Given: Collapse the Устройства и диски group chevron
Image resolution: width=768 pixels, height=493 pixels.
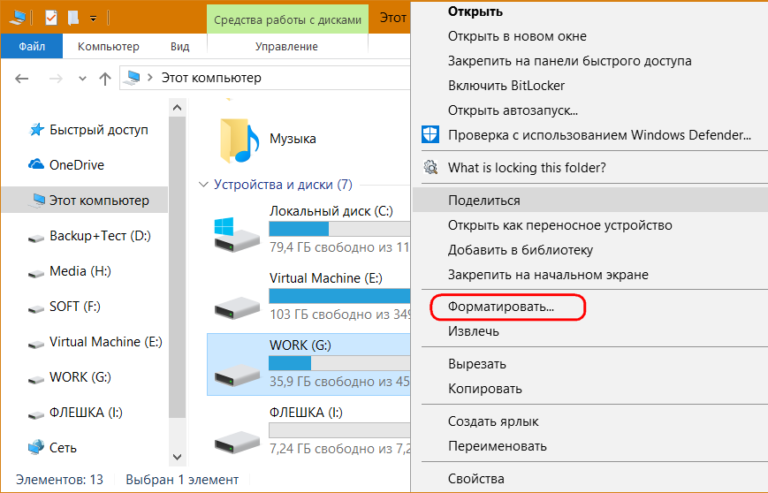Looking at the screenshot, I should [x=203, y=185].
